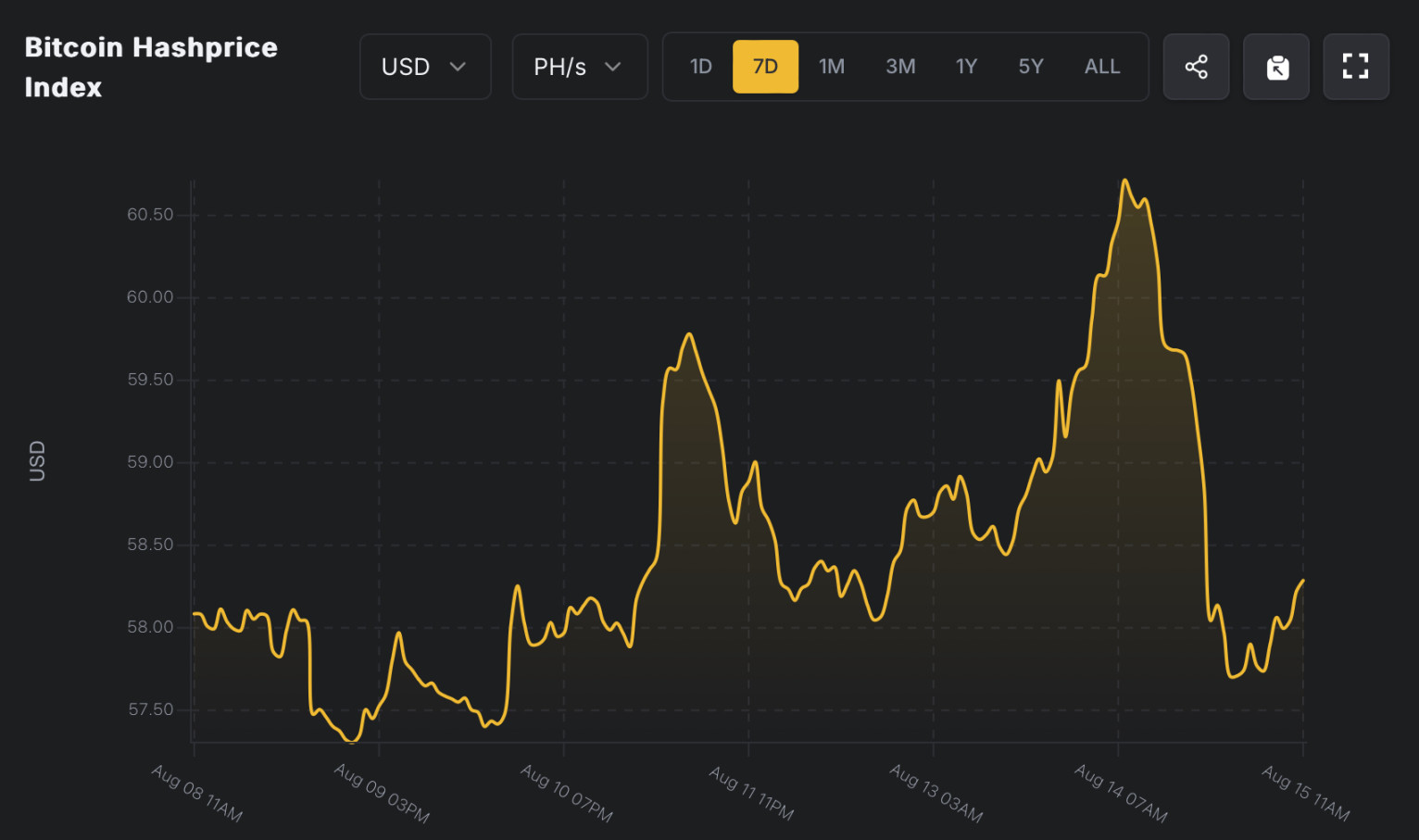Choose the 1M time range
1419x840 pixels.
(x=831, y=67)
